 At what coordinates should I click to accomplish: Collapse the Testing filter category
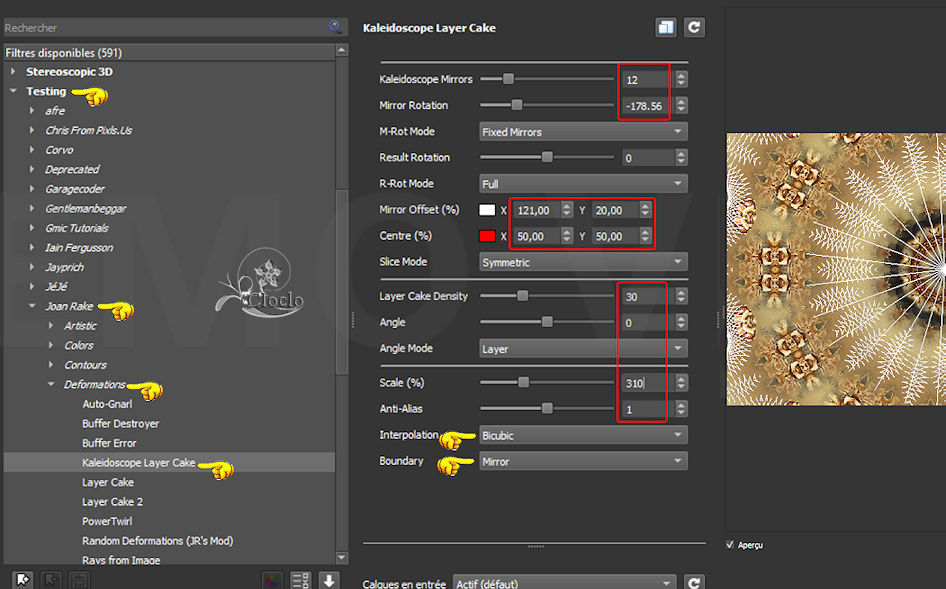[x=14, y=91]
